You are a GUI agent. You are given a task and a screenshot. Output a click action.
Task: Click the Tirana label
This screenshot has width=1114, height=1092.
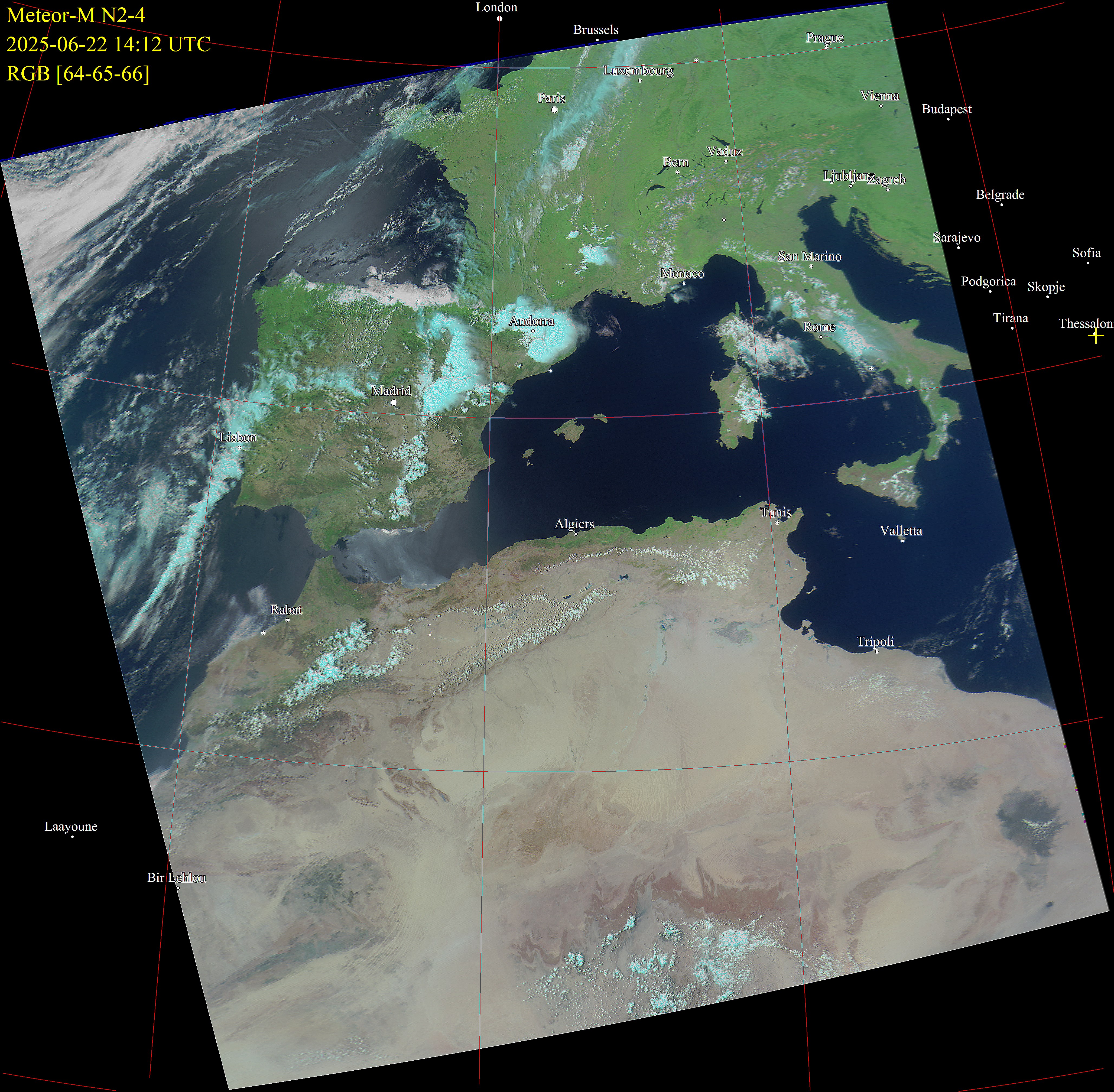1010,318
